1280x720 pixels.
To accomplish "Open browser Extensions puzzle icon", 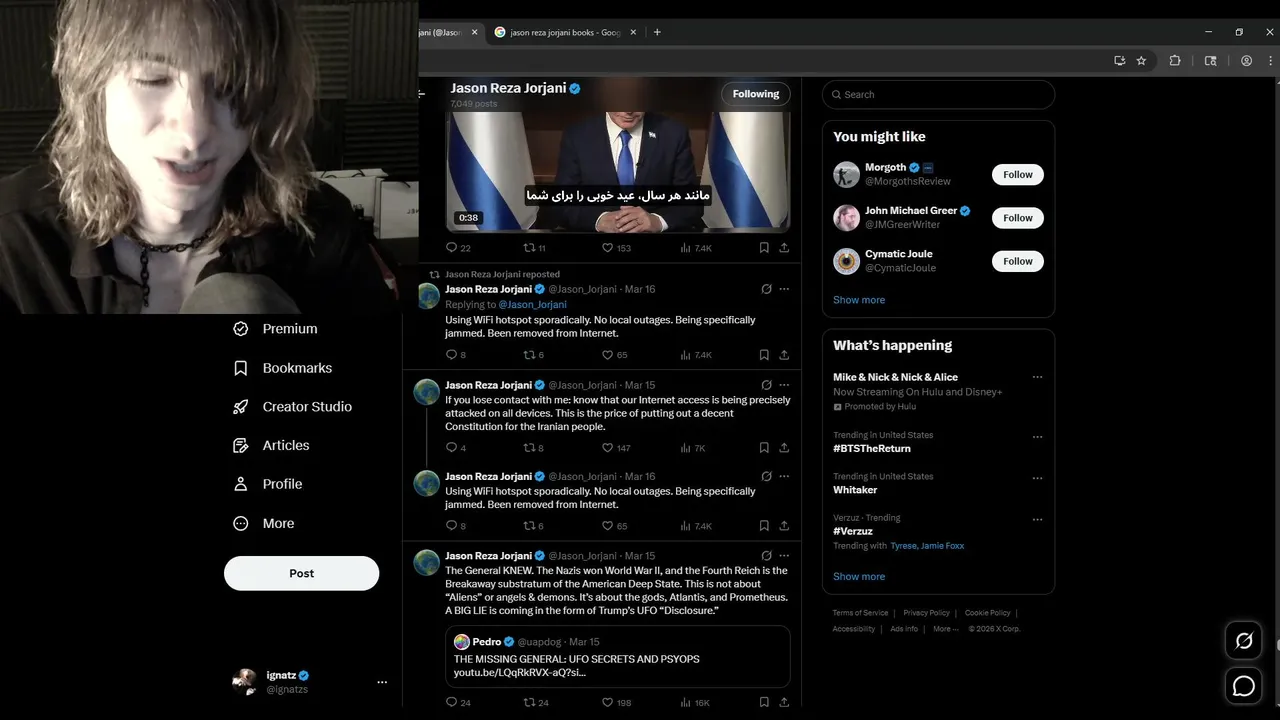I will (1175, 61).
